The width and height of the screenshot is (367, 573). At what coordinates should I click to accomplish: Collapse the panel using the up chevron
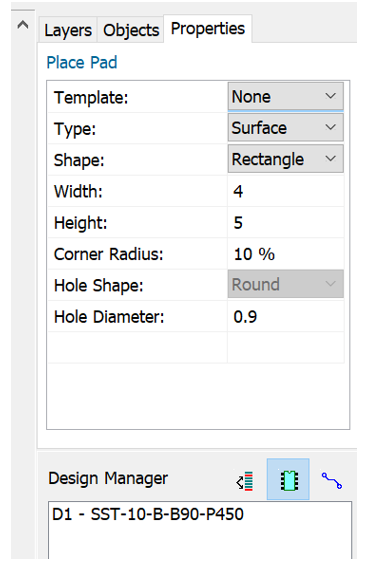[23, 25]
